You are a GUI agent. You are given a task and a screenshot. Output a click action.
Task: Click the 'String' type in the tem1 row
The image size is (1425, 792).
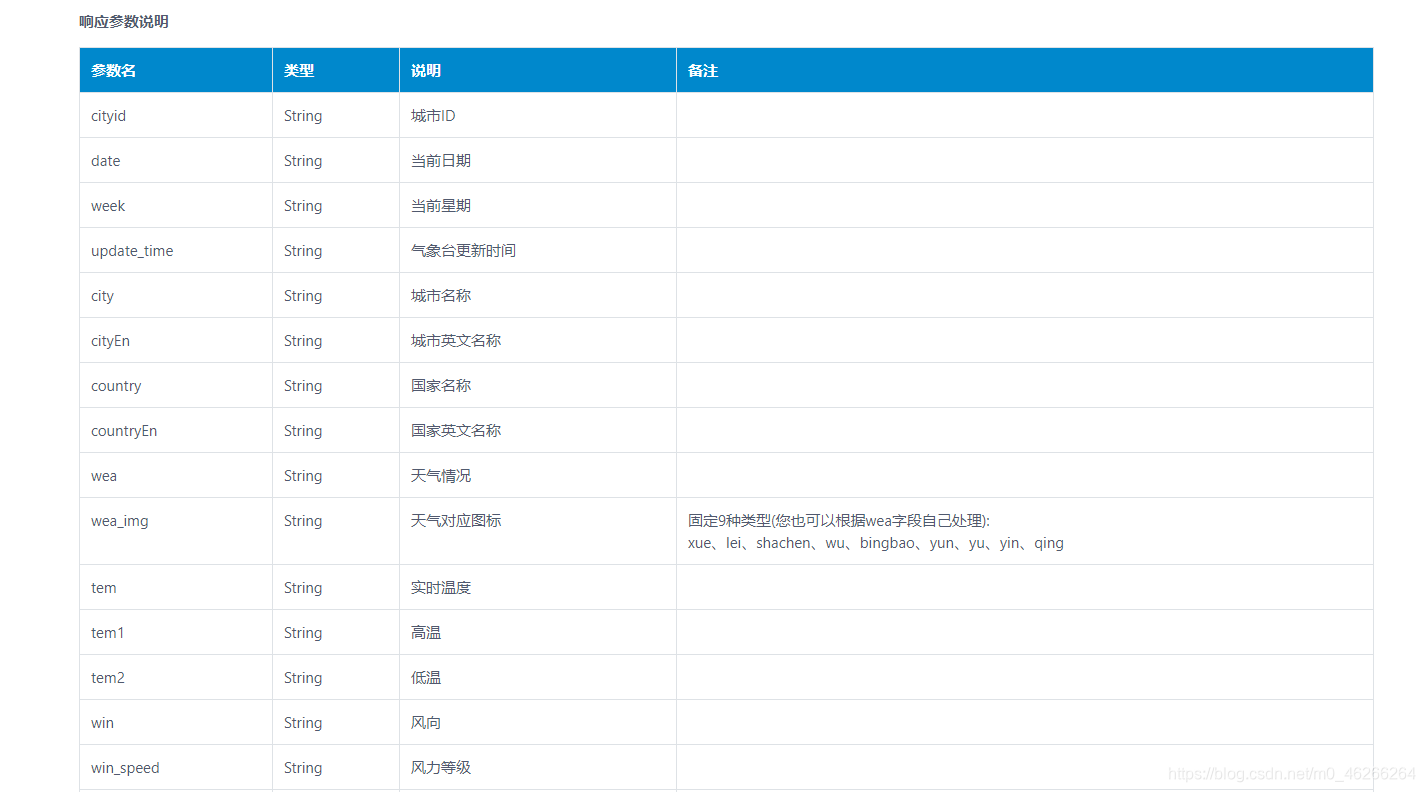[x=303, y=633]
